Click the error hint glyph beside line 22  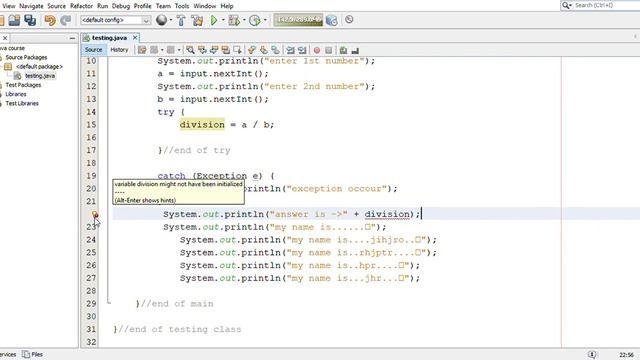[95, 214]
